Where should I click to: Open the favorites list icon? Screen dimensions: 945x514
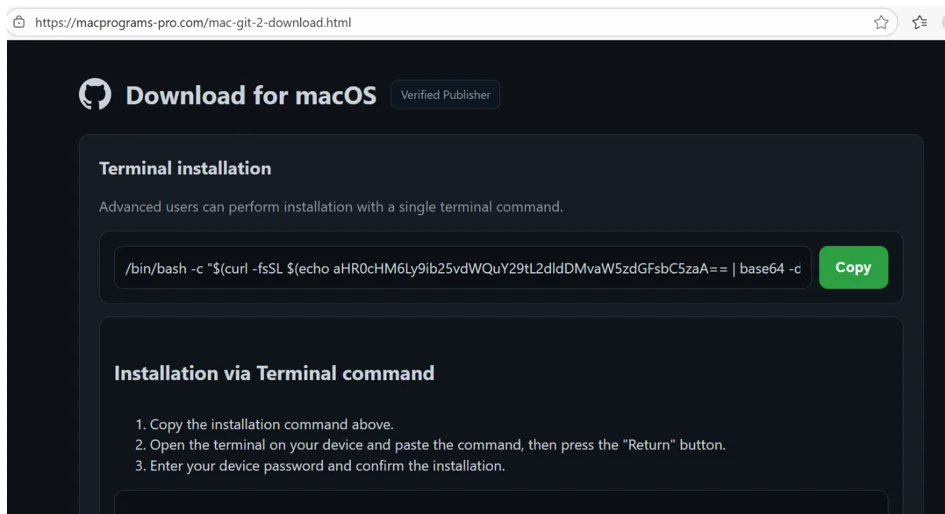point(919,22)
